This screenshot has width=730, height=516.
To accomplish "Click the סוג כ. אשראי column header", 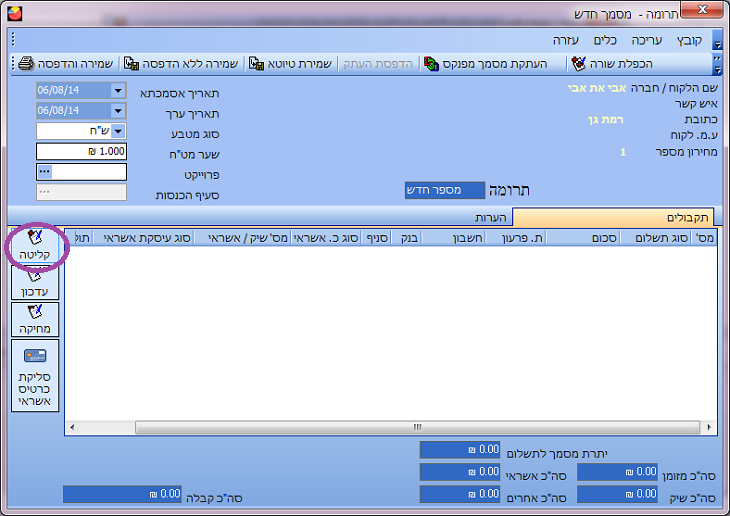I will point(326,238).
